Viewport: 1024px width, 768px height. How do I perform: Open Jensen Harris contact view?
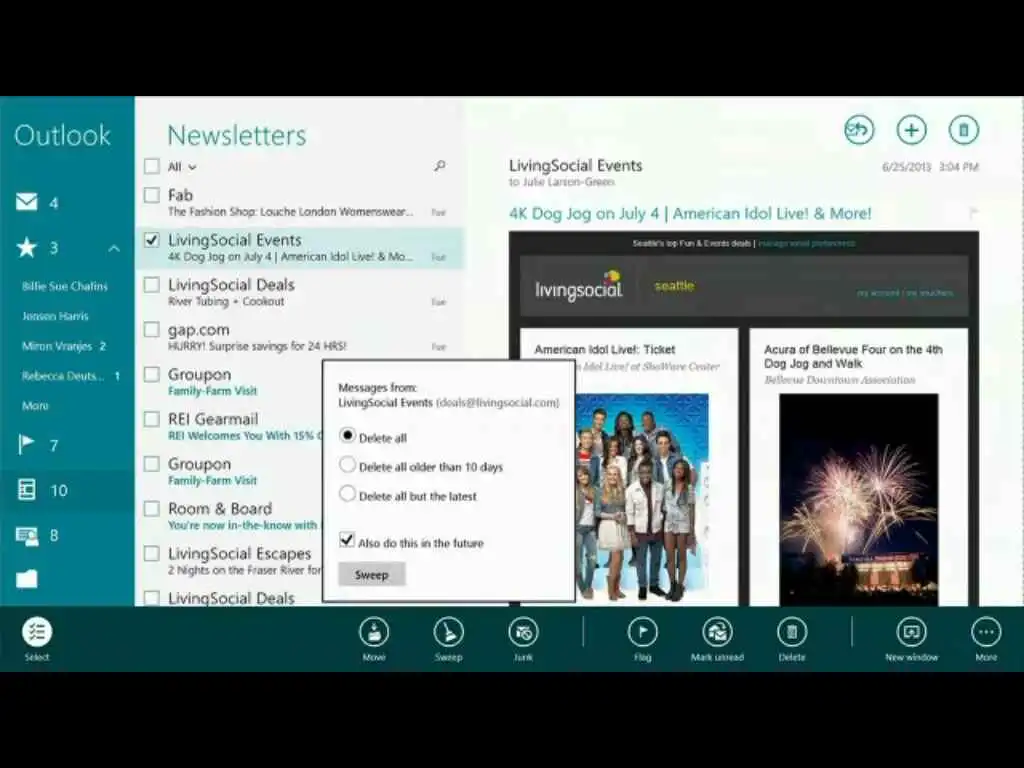tap(55, 316)
